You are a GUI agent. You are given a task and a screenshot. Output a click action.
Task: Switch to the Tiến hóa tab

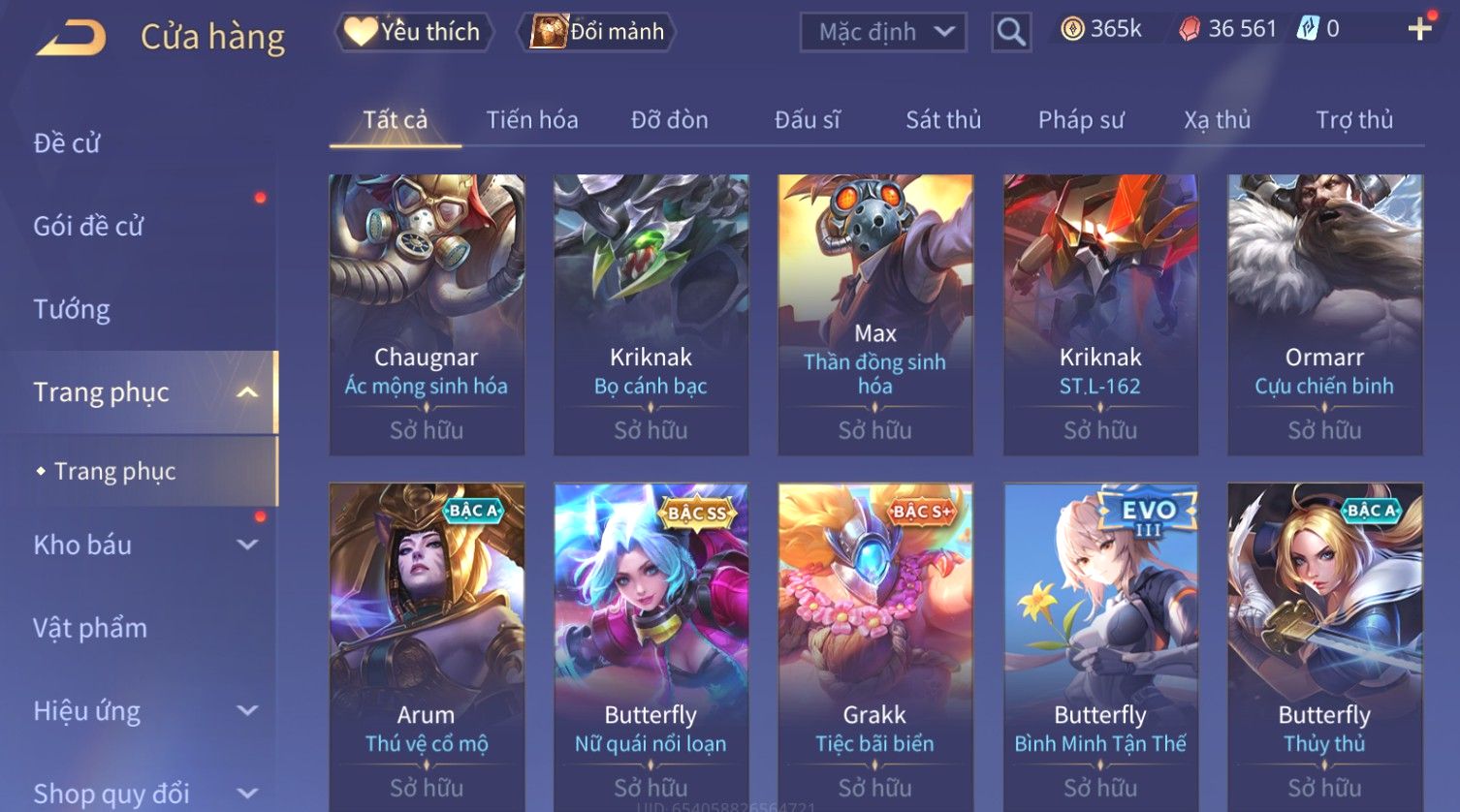[532, 120]
